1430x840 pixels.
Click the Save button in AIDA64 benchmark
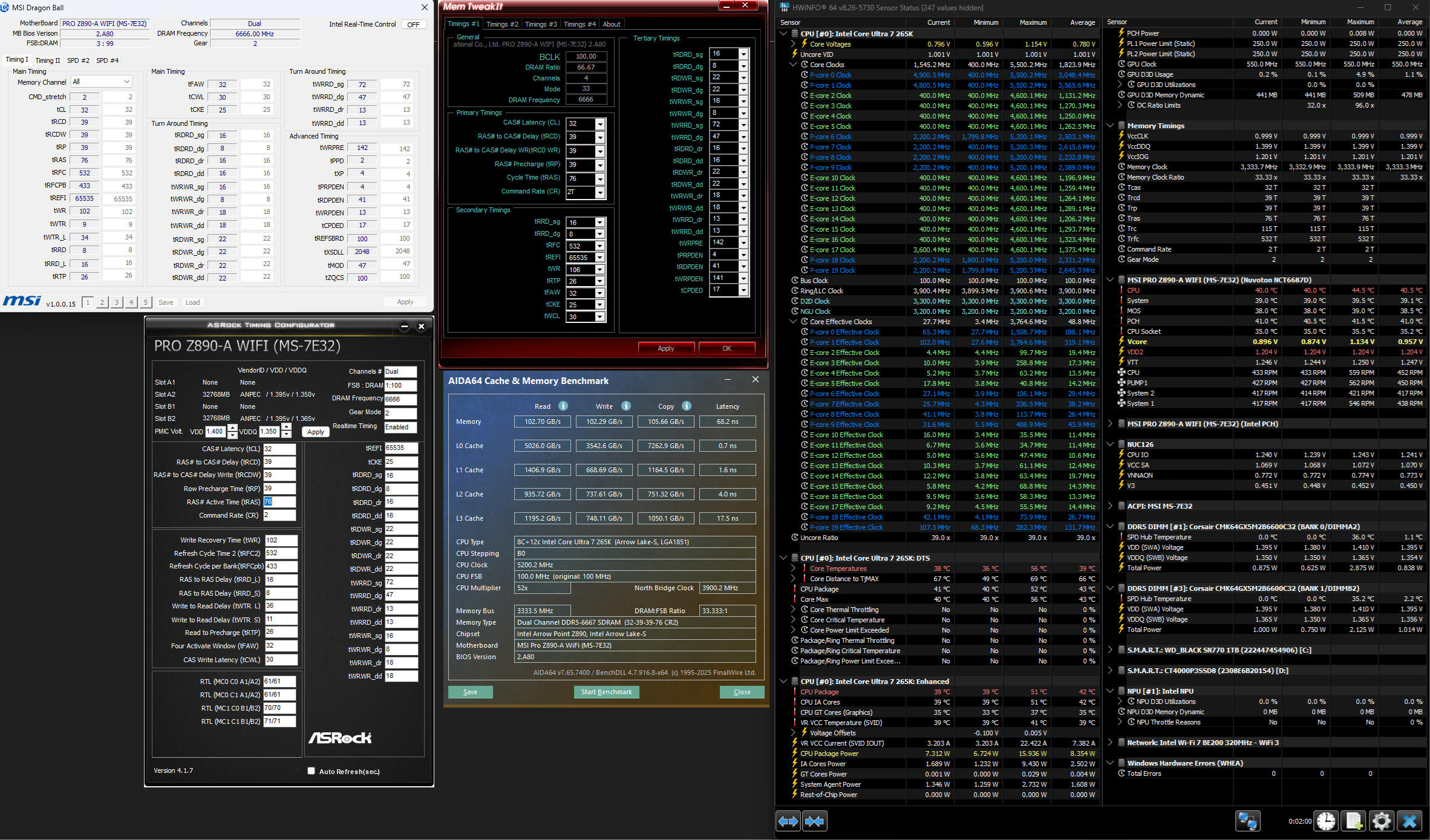click(x=470, y=692)
